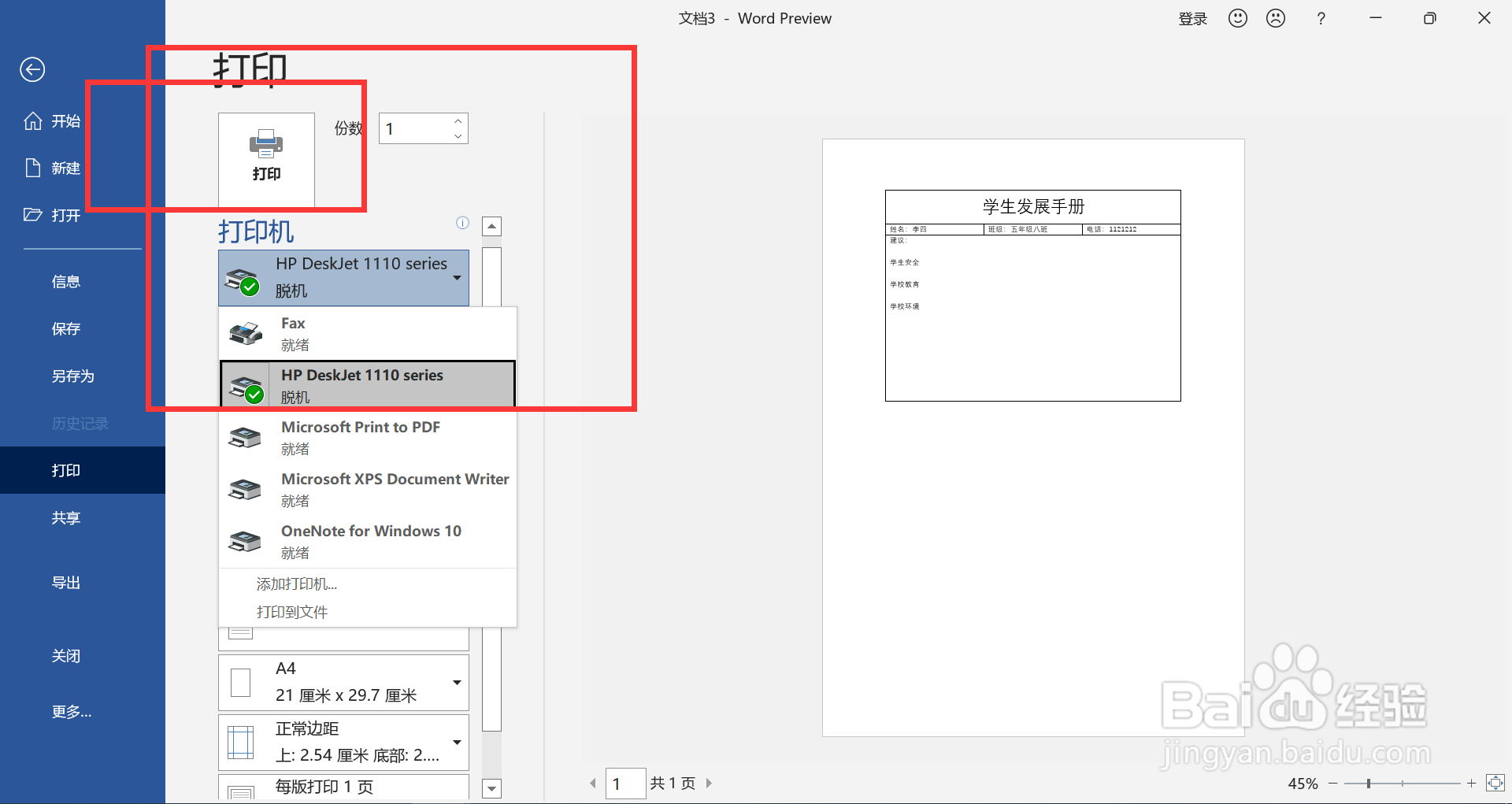Click the printer info icon
1512x804 pixels.
click(x=462, y=223)
